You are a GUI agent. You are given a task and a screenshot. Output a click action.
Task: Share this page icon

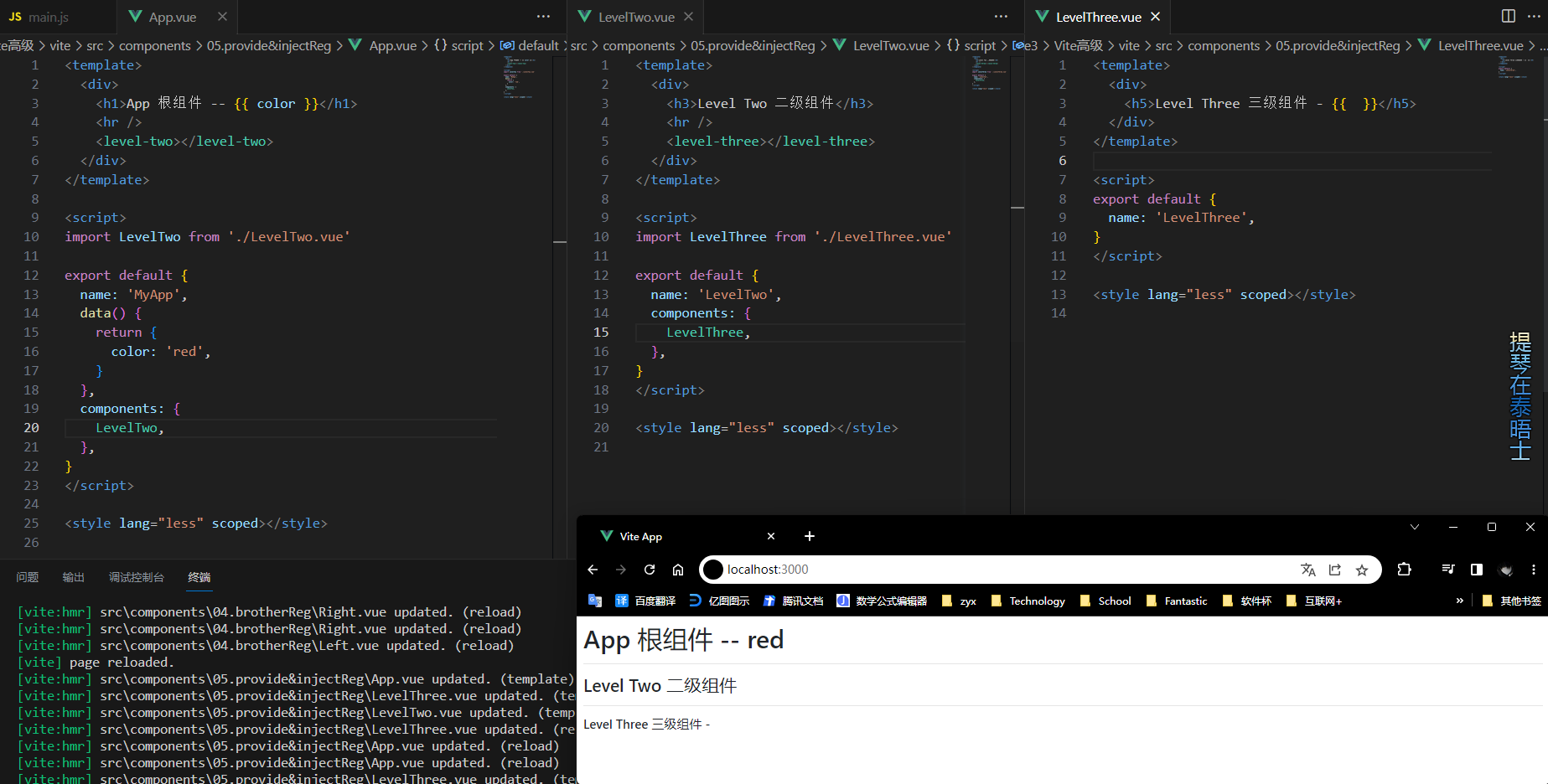tap(1335, 570)
